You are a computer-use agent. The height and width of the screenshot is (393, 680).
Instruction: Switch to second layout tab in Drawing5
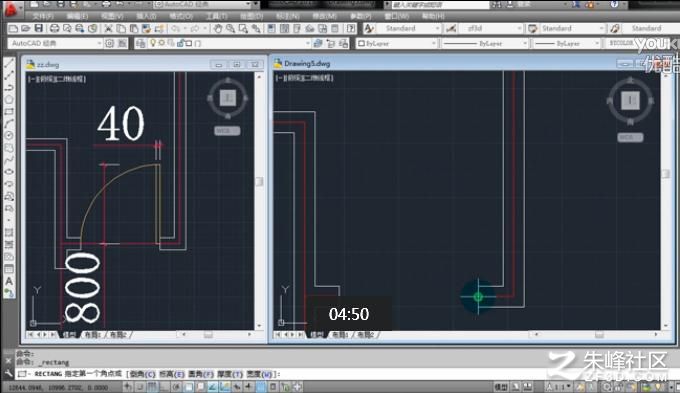pyautogui.click(x=366, y=335)
